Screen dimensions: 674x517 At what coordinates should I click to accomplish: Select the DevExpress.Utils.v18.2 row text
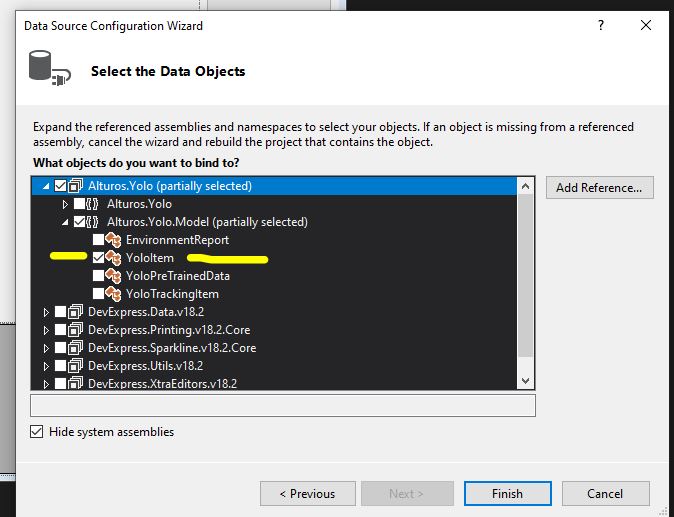[x=145, y=366]
